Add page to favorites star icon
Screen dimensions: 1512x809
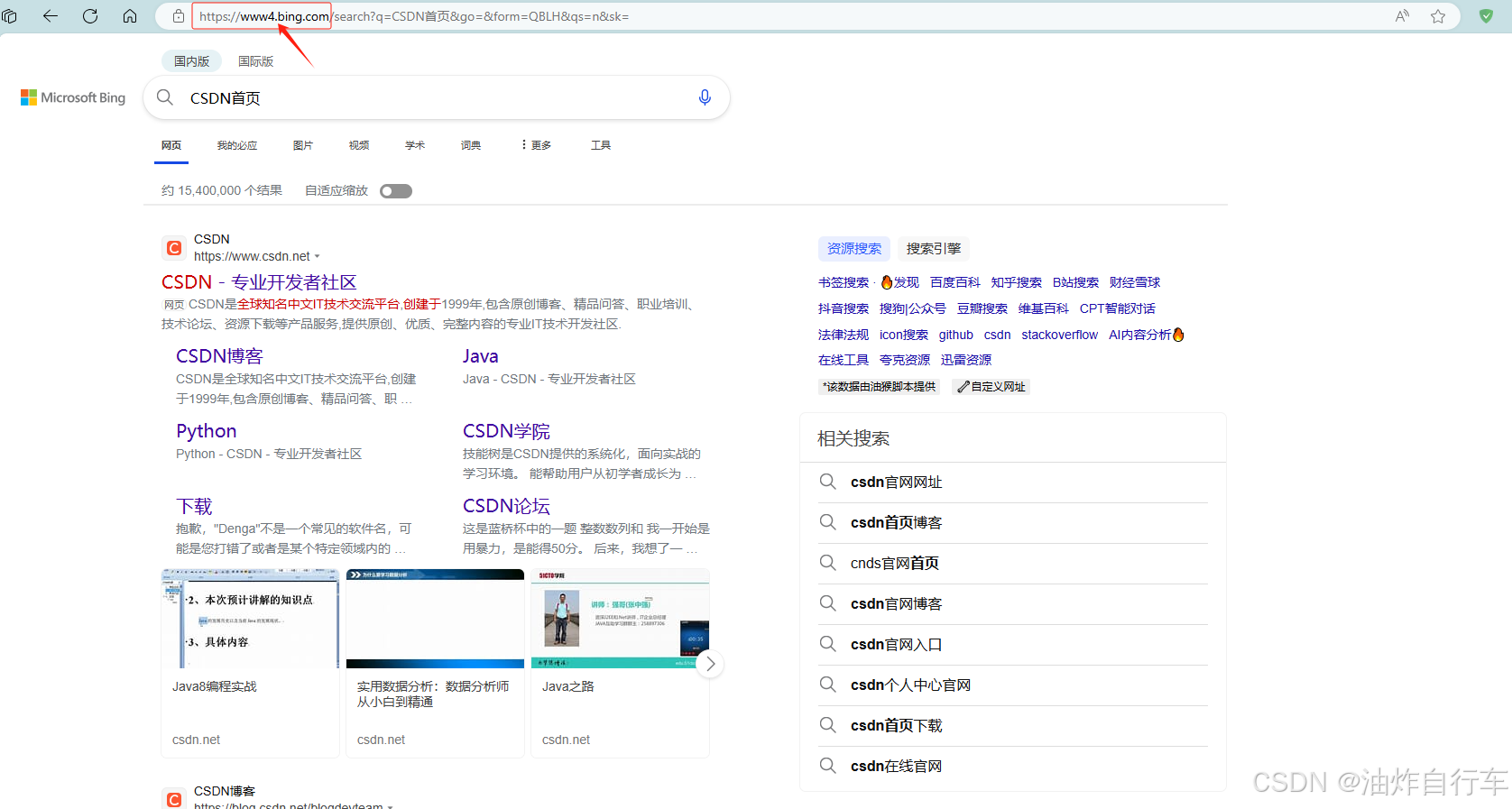(x=1438, y=16)
